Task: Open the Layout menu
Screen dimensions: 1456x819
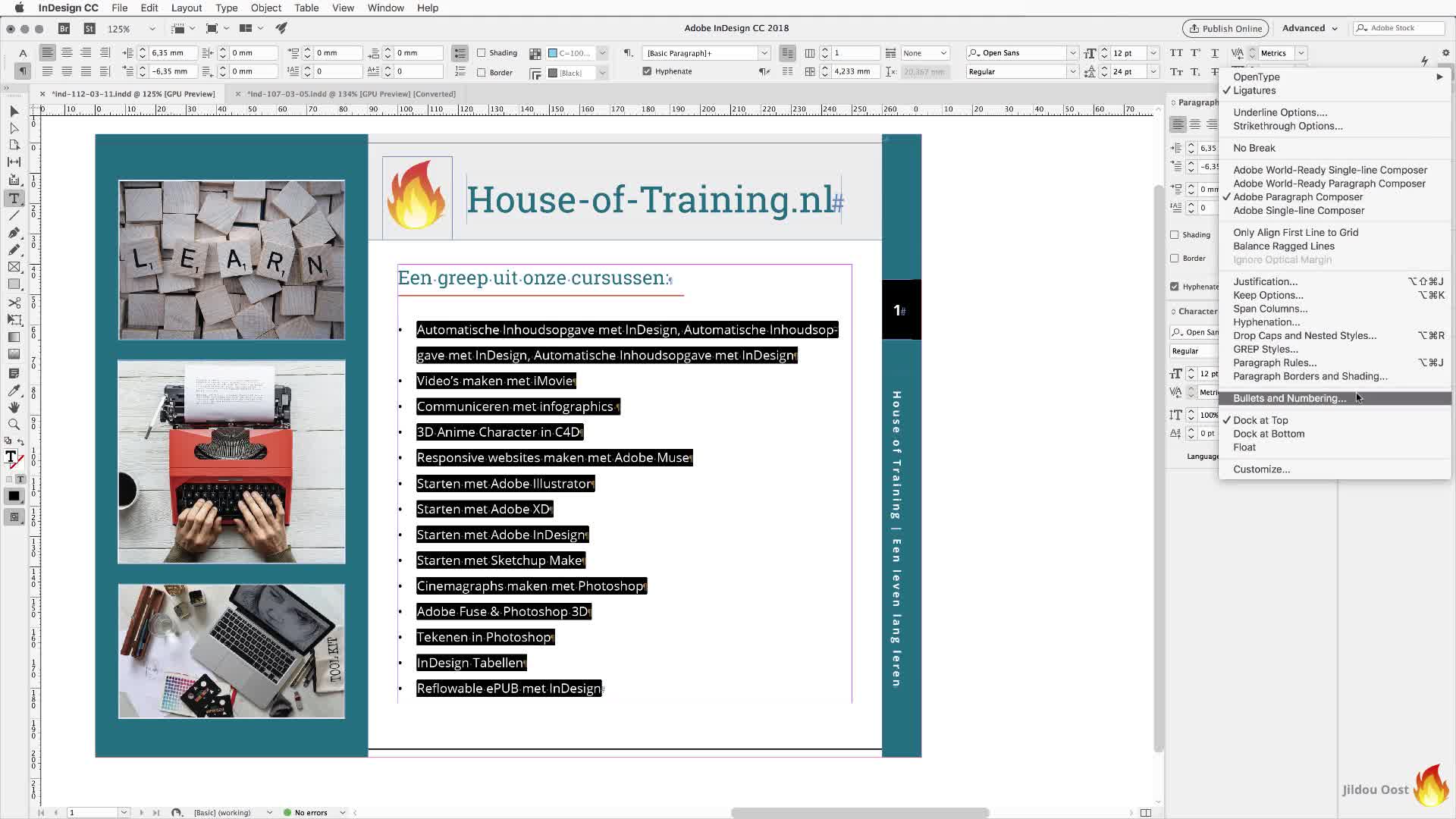Action: tap(187, 8)
